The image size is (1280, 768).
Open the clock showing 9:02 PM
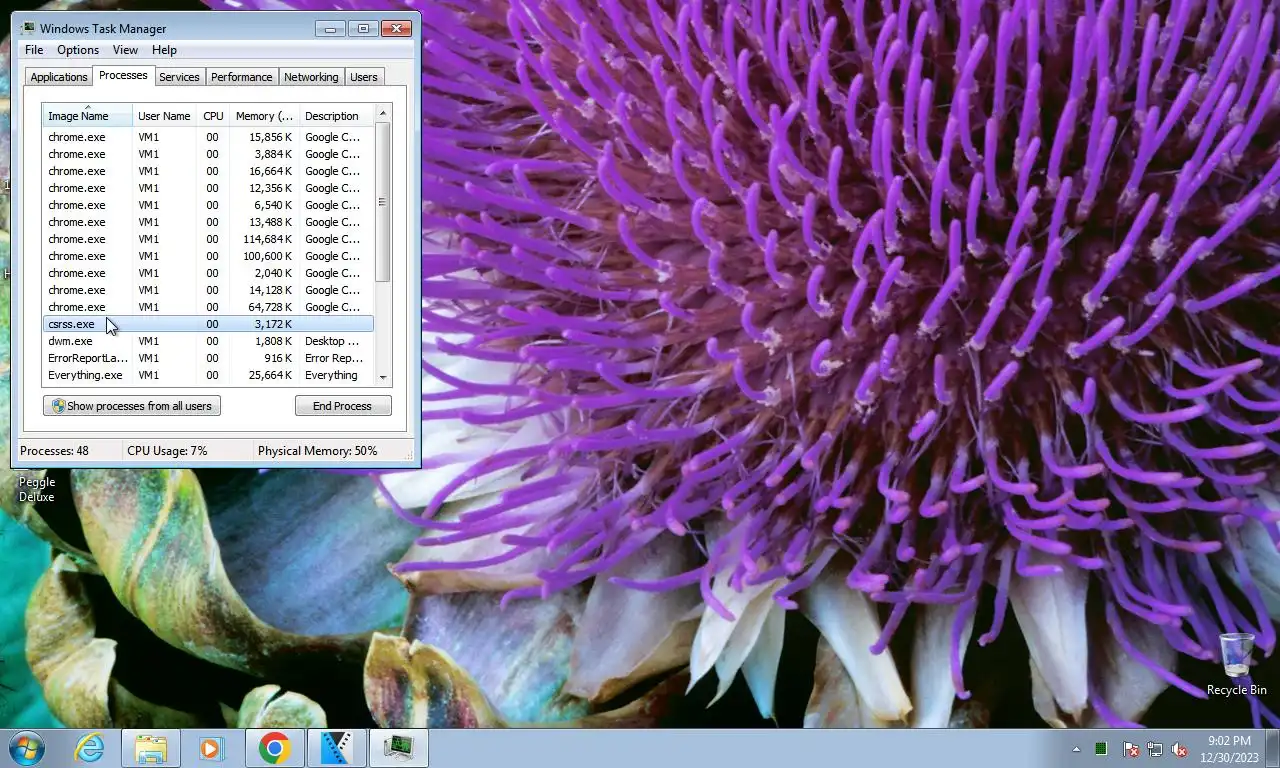1229,749
